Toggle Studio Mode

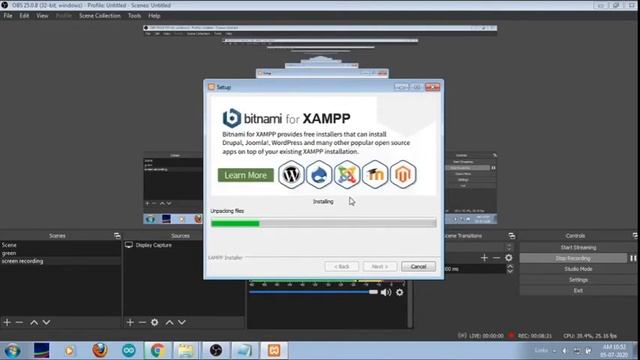pyautogui.click(x=578, y=269)
